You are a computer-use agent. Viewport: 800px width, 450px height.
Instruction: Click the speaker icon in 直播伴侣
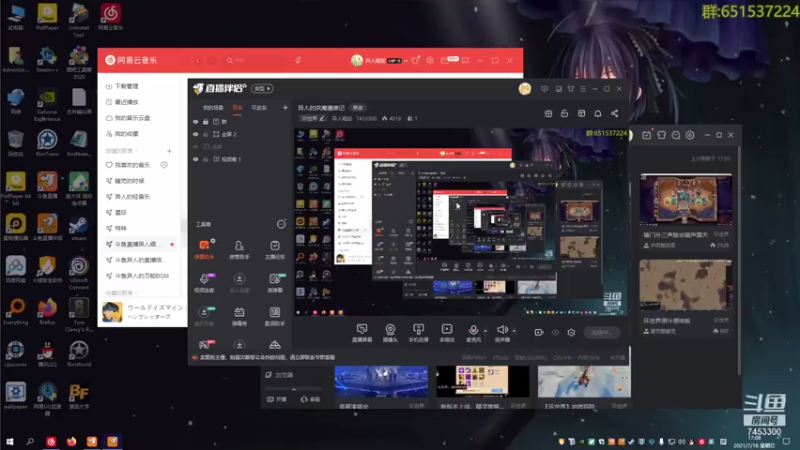coord(502,330)
